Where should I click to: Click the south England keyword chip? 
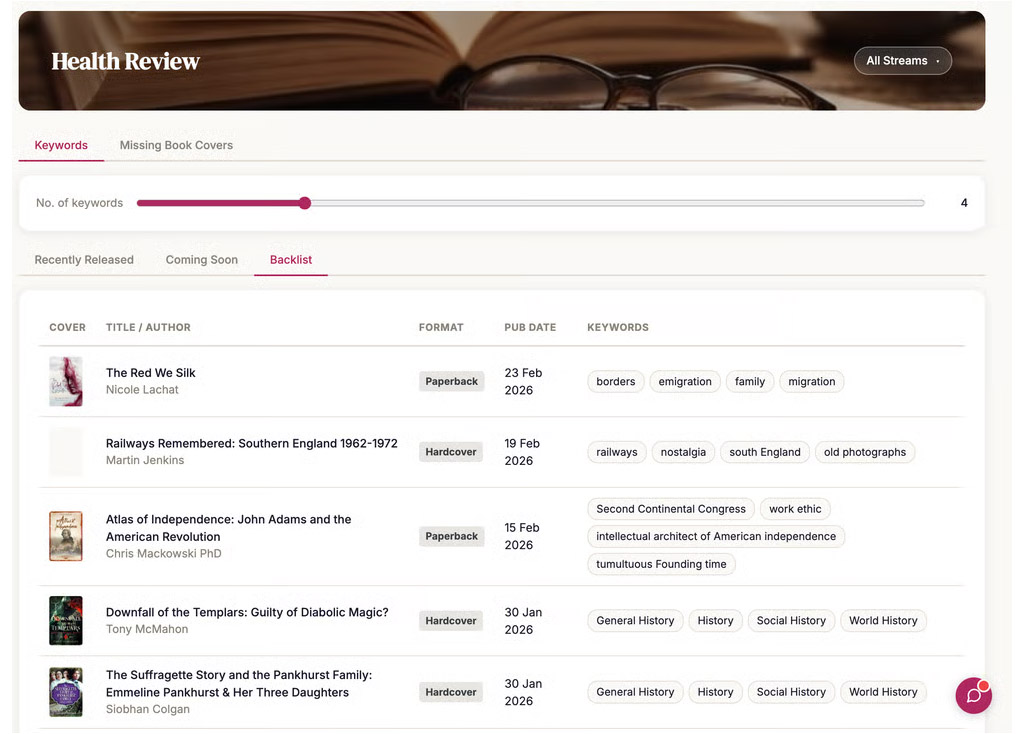pos(765,452)
